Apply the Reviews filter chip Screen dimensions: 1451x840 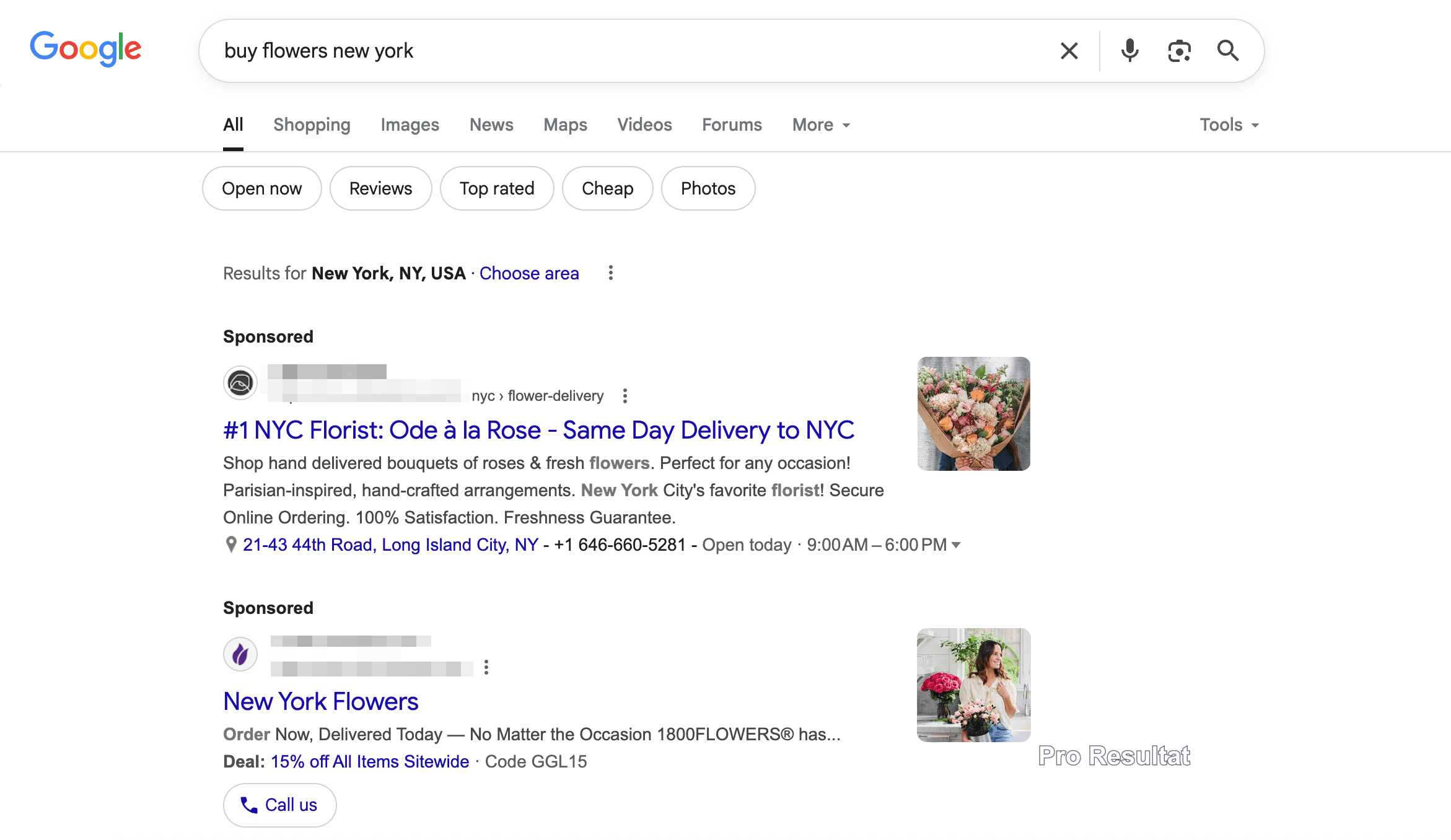point(380,188)
